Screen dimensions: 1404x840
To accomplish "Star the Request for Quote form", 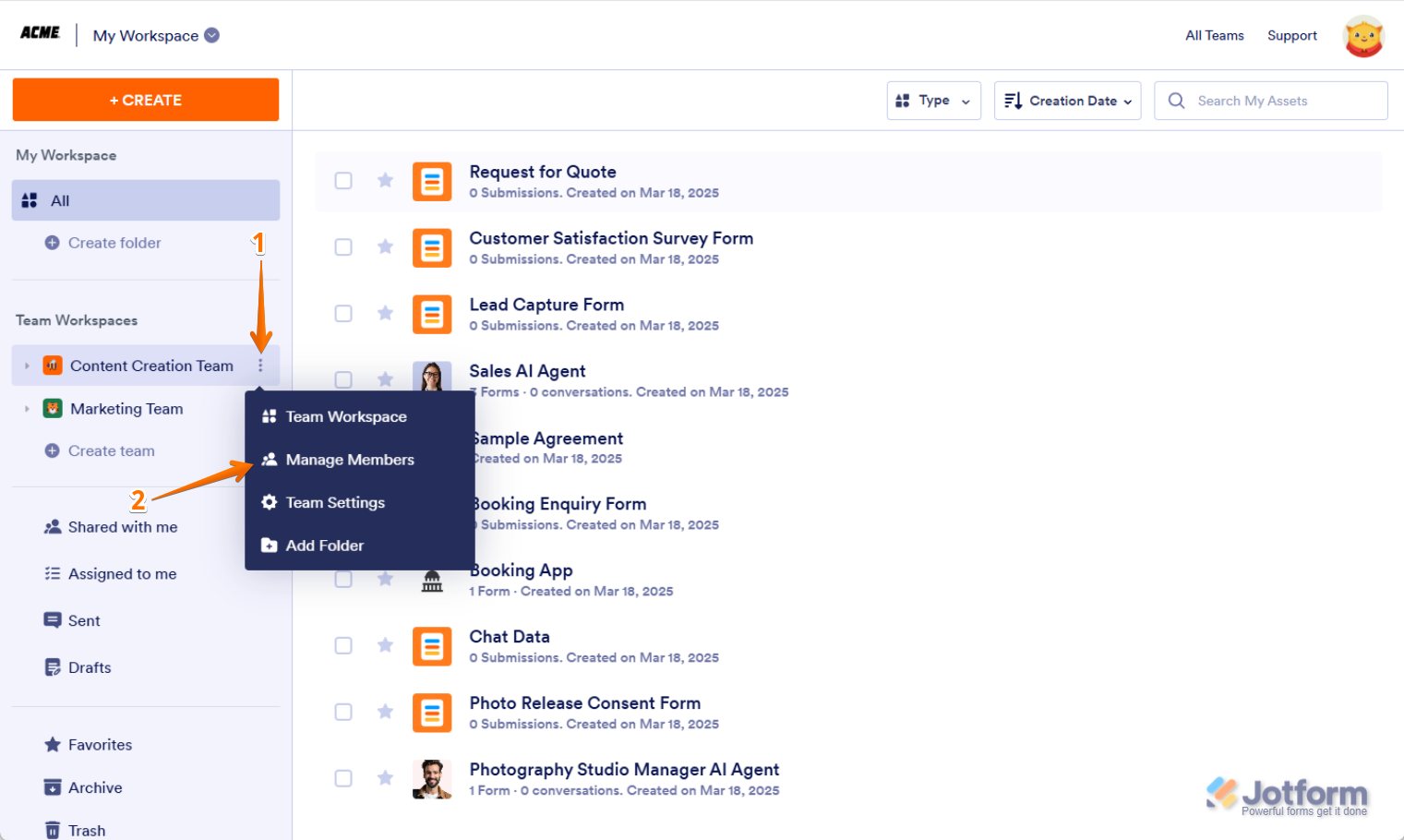I will [385, 180].
